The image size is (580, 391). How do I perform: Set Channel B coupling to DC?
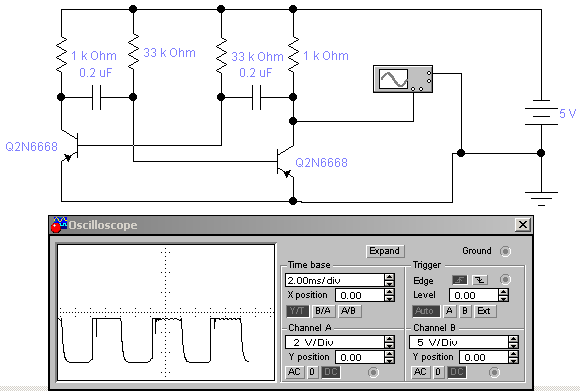(x=456, y=372)
